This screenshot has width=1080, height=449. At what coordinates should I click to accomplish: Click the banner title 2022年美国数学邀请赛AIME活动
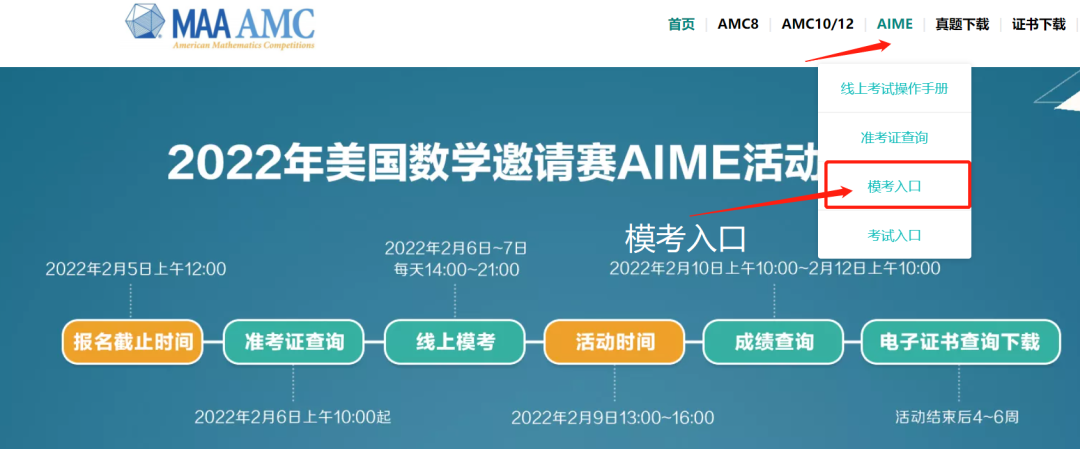(492, 163)
